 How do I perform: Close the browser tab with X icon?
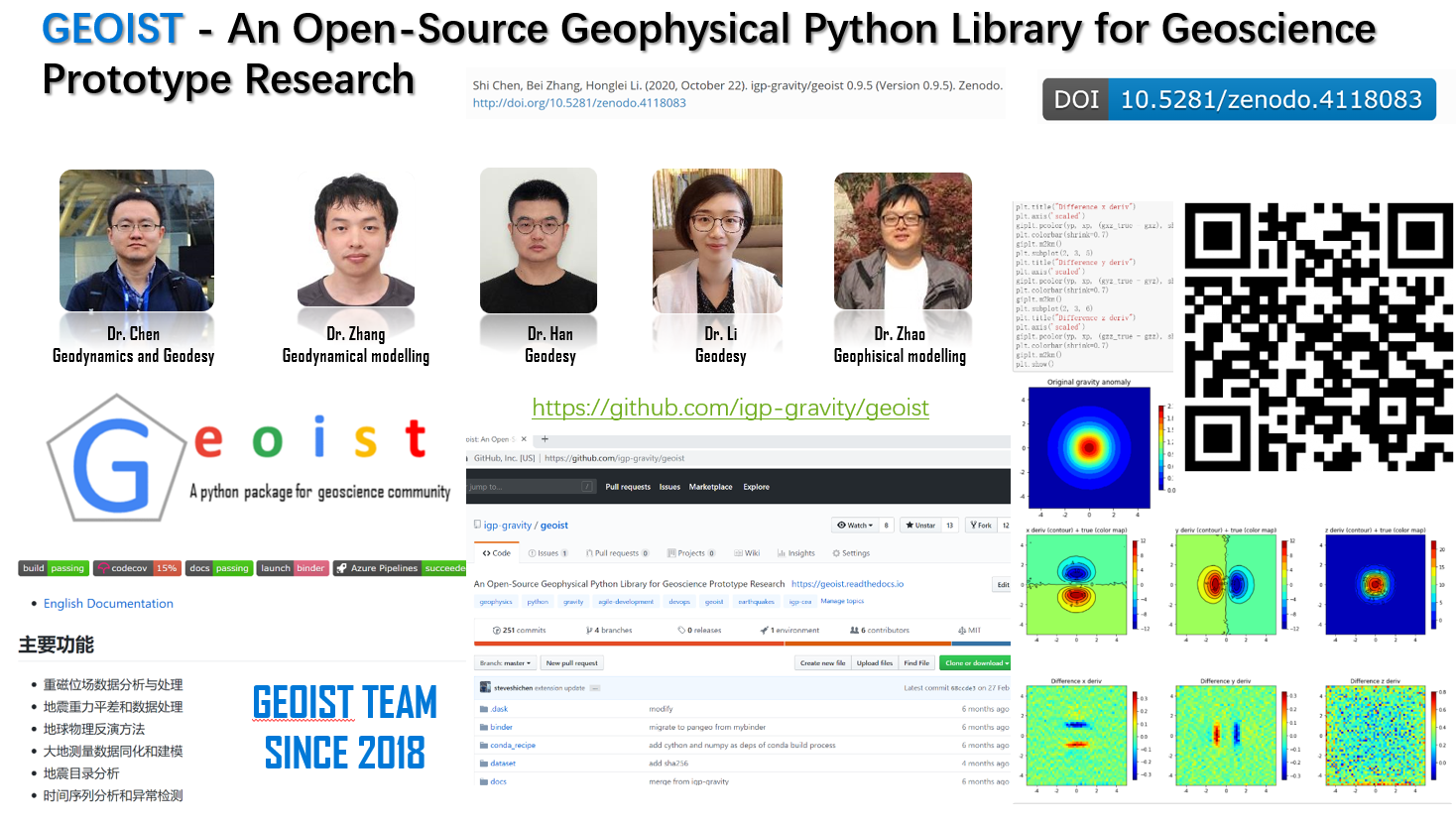524,439
